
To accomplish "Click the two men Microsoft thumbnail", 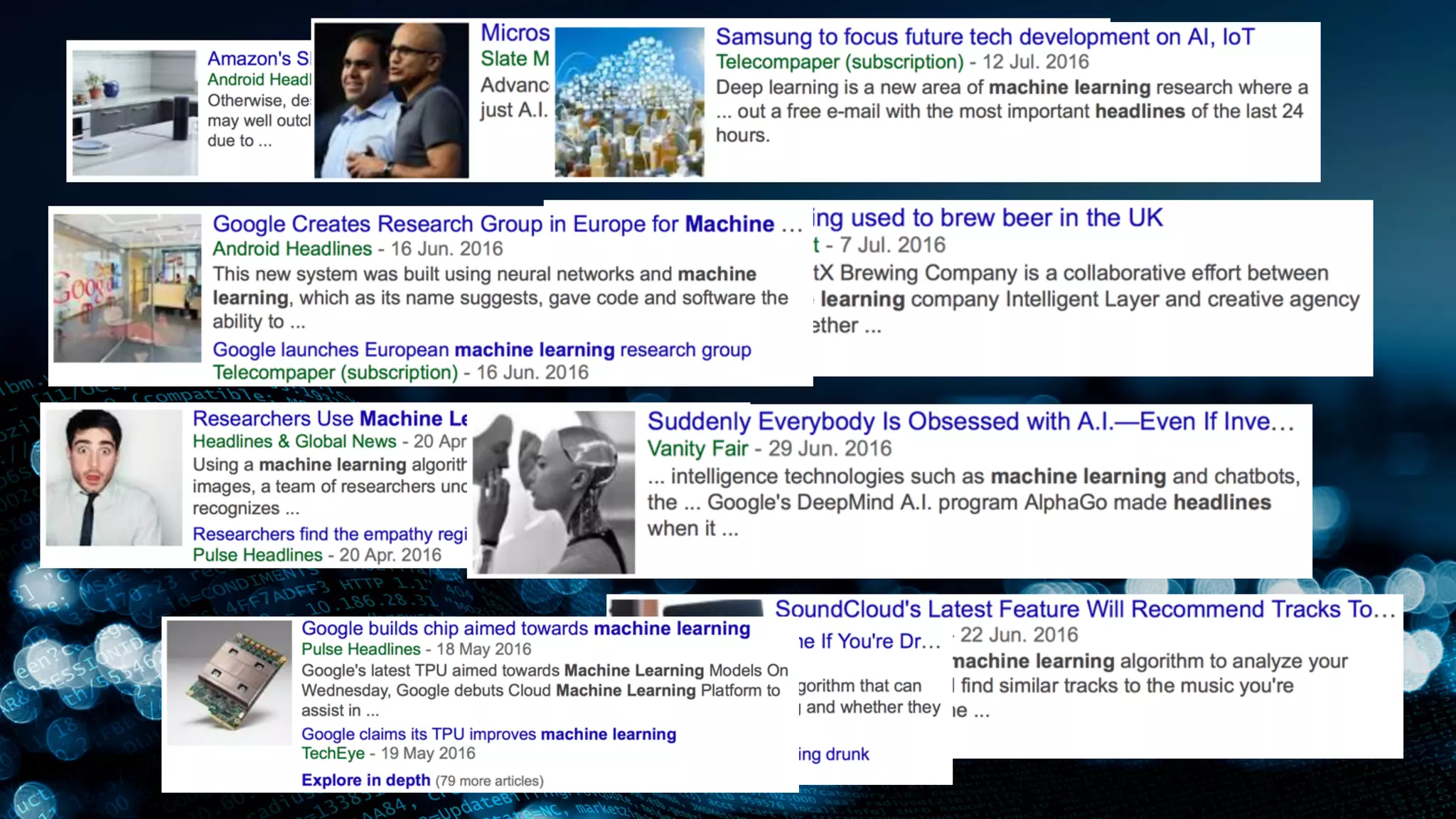I will point(392,100).
